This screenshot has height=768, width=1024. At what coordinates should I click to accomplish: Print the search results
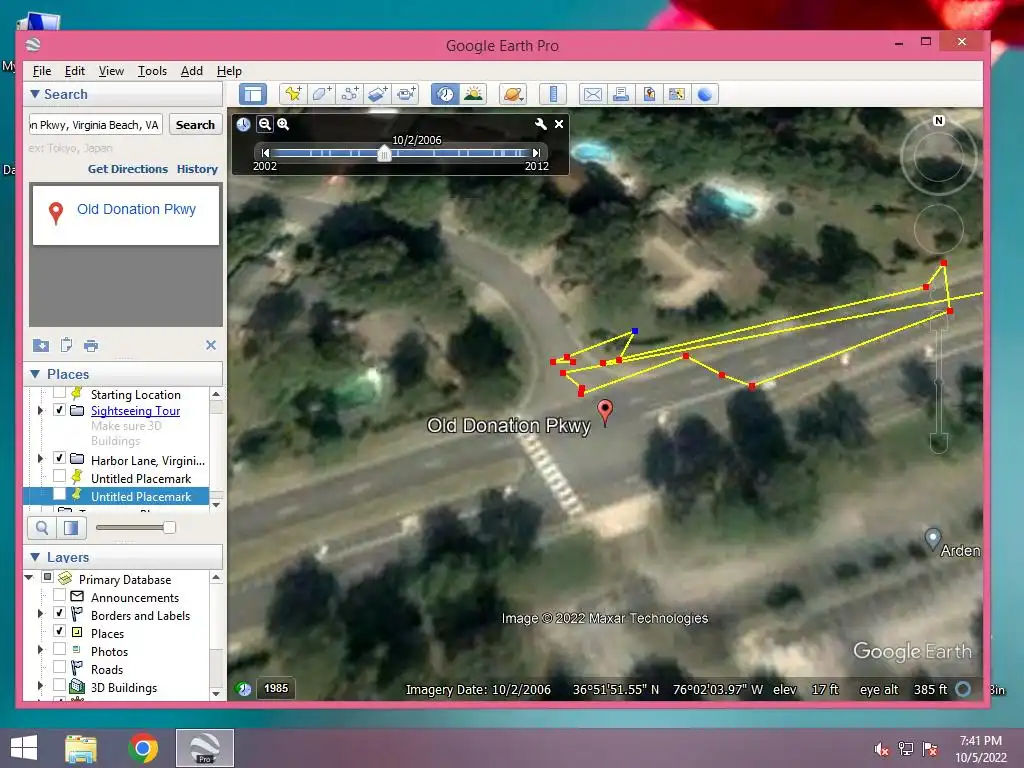(91, 345)
